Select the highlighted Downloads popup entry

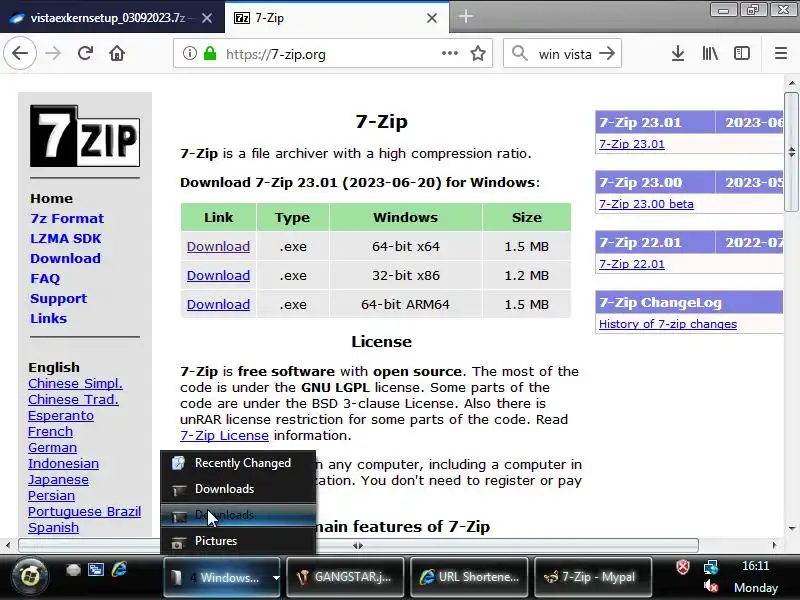[238, 515]
